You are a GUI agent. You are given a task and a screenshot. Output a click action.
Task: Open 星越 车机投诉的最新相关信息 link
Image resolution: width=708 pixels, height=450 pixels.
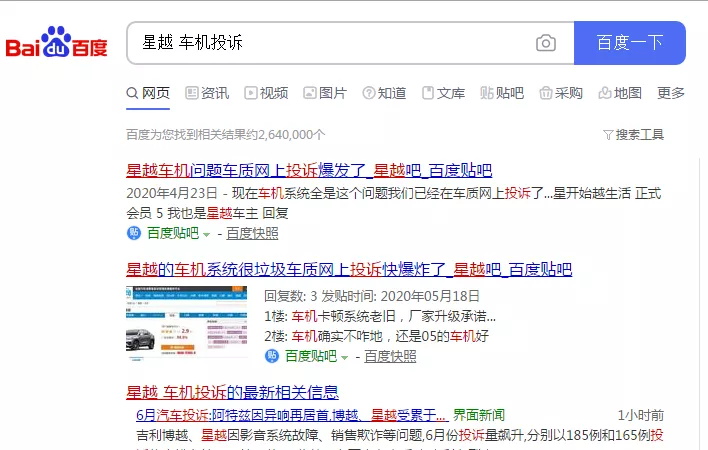232,393
